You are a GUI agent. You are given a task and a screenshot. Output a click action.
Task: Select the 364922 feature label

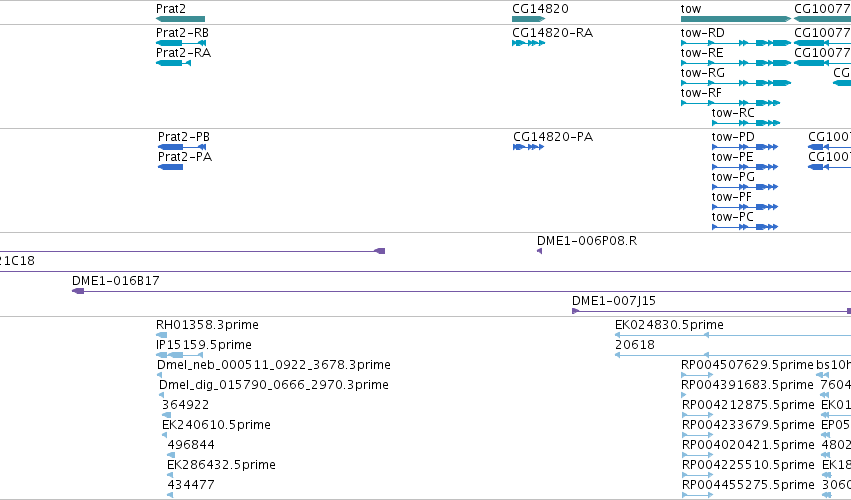point(185,406)
